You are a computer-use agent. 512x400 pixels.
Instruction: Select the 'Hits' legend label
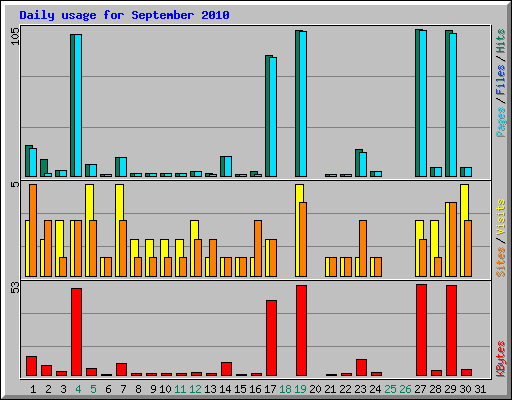501,41
